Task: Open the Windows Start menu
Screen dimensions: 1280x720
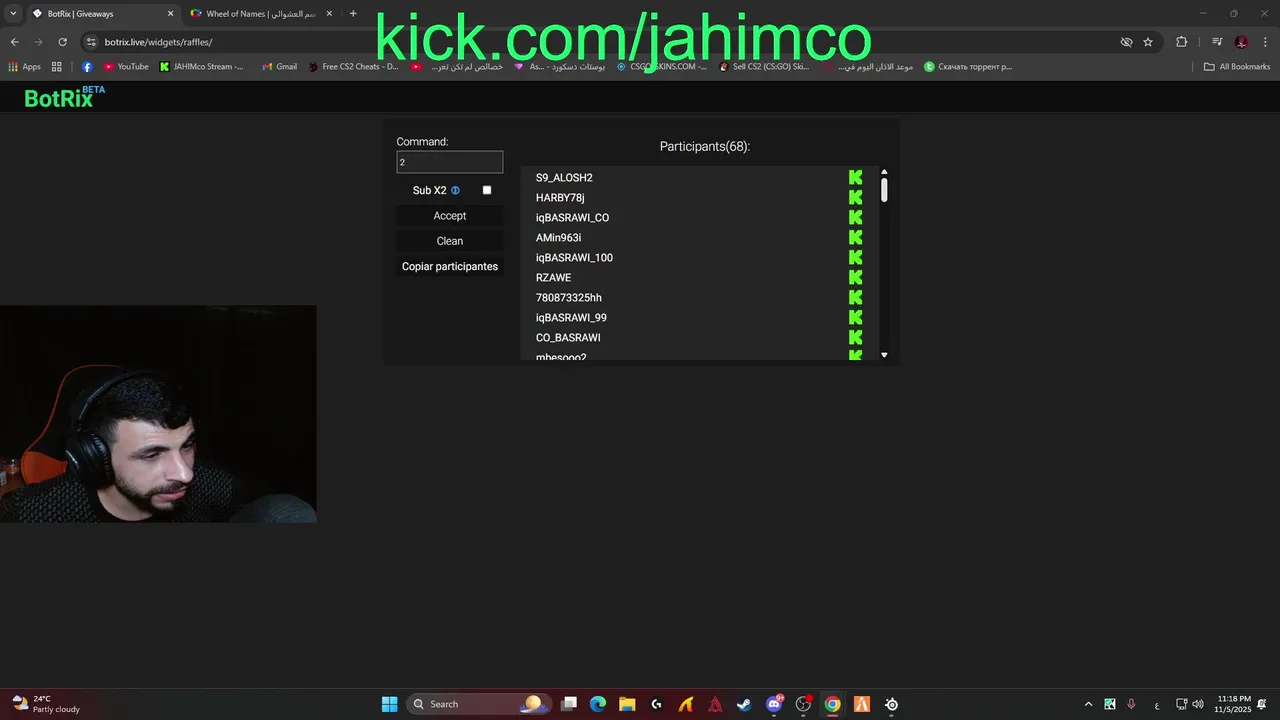Action: 389,704
